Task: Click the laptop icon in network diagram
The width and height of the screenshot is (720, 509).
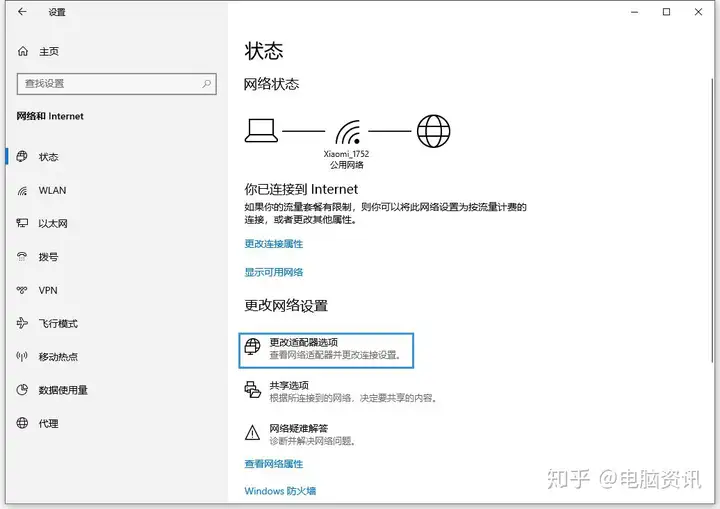Action: pos(261,131)
